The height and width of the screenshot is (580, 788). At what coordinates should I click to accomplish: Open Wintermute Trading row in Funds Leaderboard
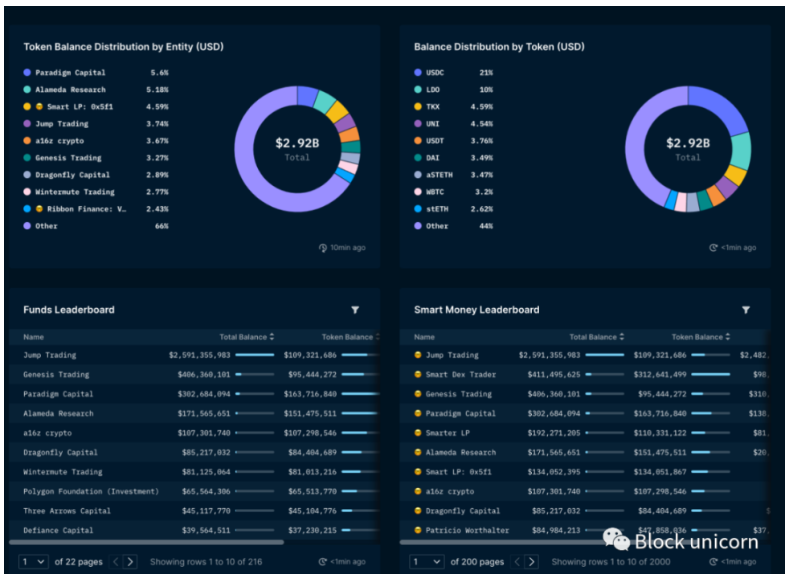[194, 472]
